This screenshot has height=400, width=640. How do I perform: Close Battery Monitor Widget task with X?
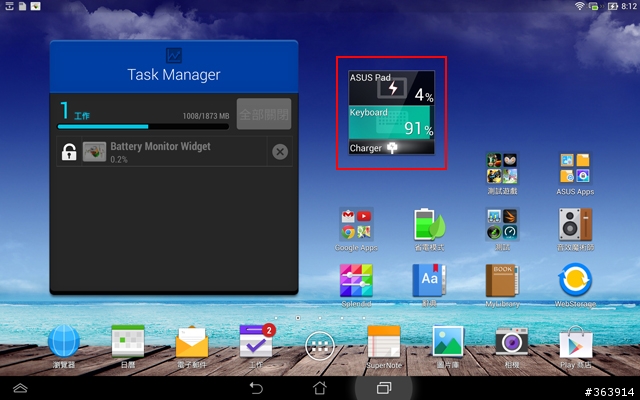click(x=280, y=152)
